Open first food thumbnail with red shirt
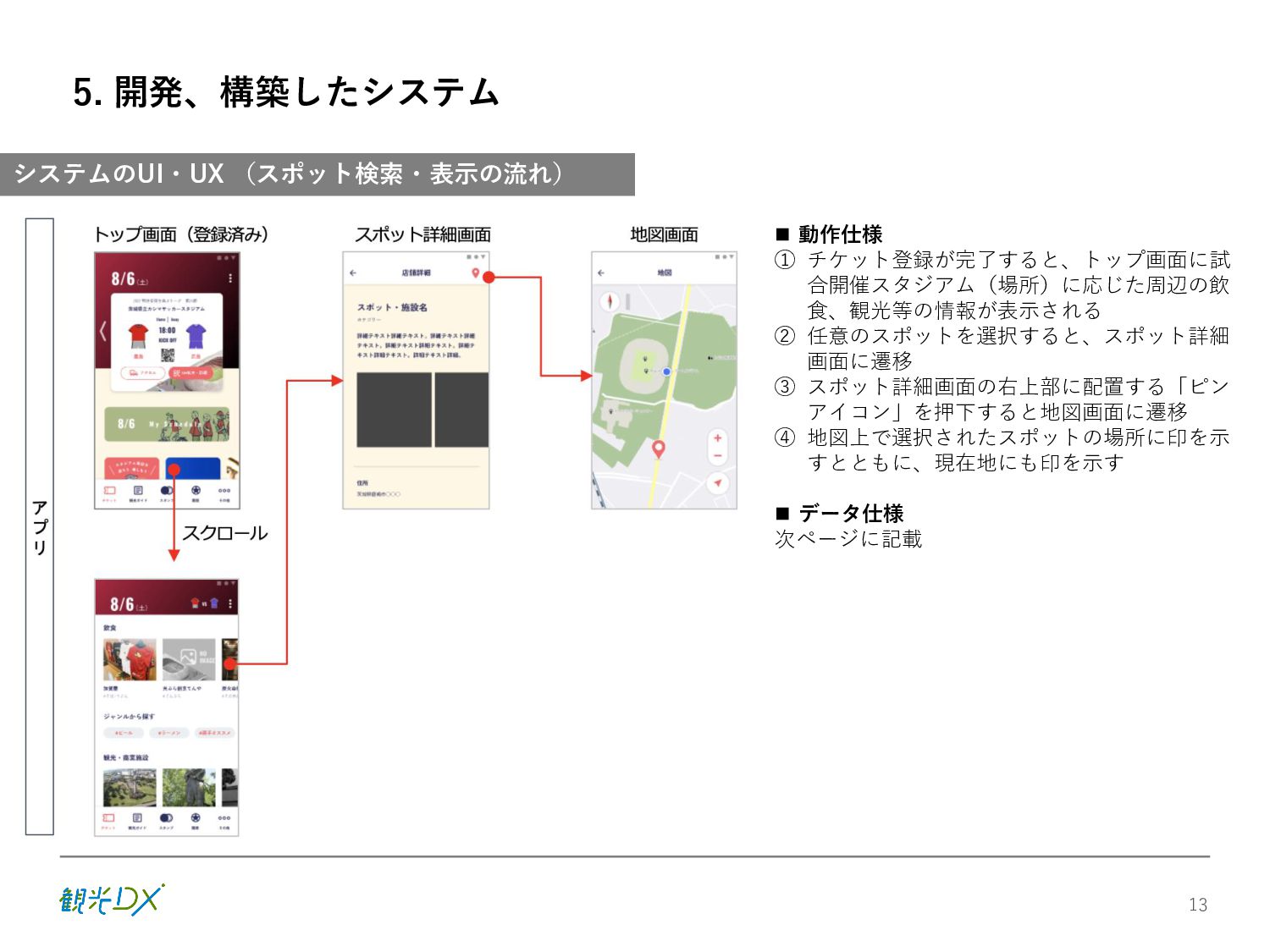This screenshot has height=952, width=1270. [x=130, y=660]
